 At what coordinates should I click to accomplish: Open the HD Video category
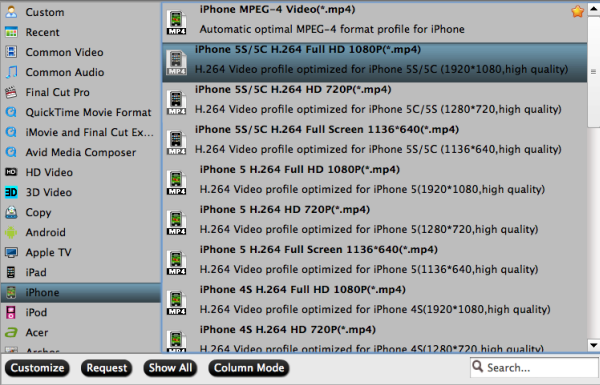point(81,172)
